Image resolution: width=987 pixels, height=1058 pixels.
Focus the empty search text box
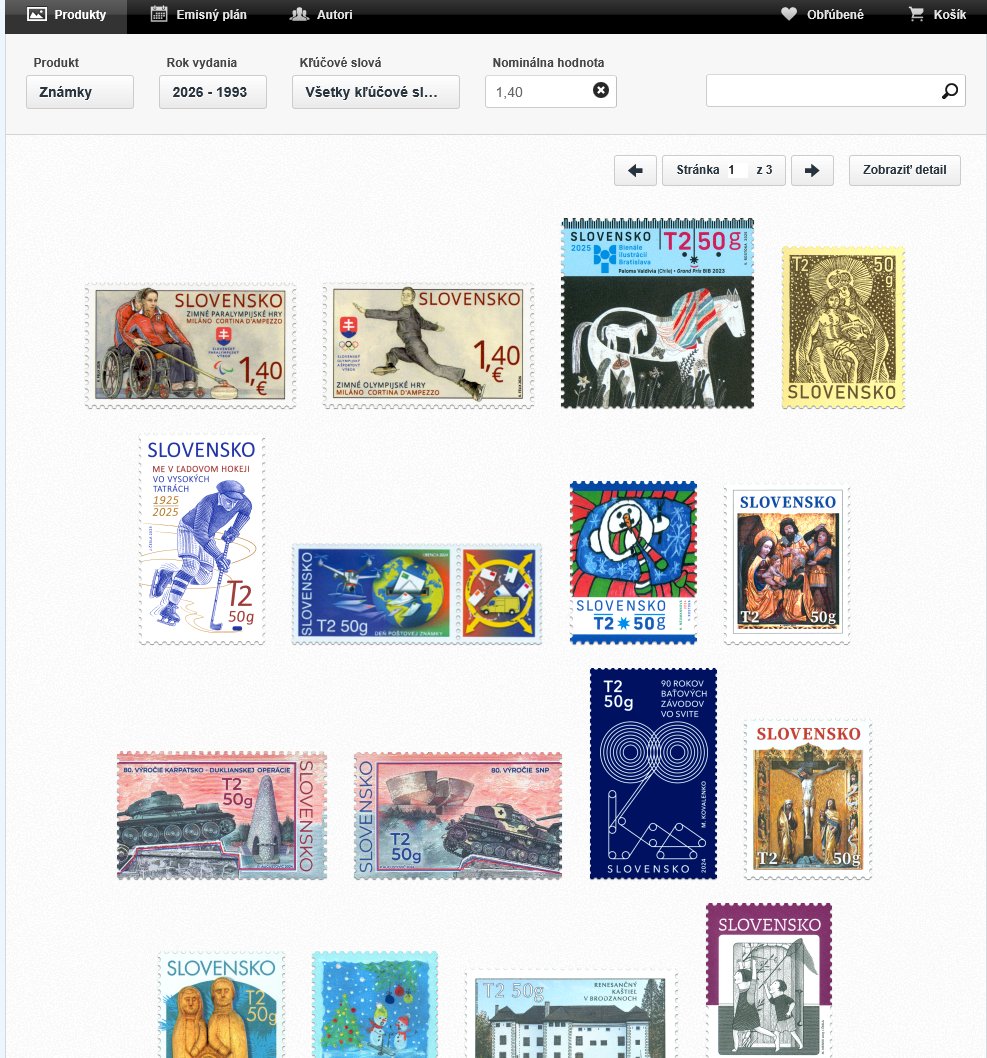point(823,90)
